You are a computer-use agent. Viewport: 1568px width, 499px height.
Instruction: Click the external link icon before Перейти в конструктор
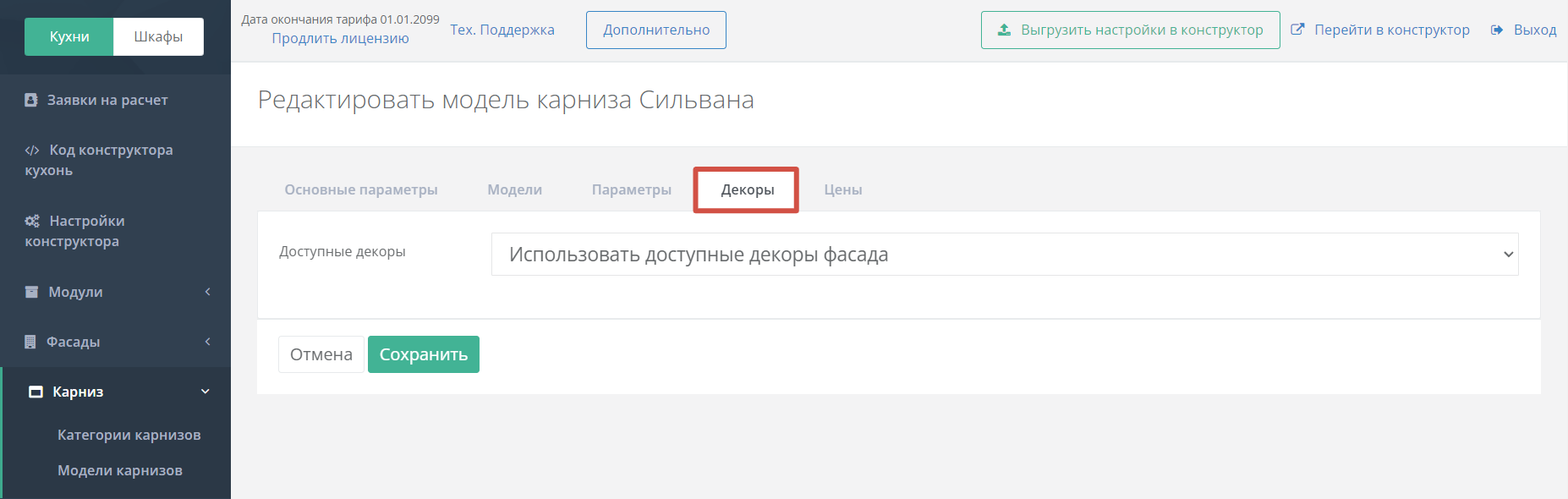(x=1297, y=30)
